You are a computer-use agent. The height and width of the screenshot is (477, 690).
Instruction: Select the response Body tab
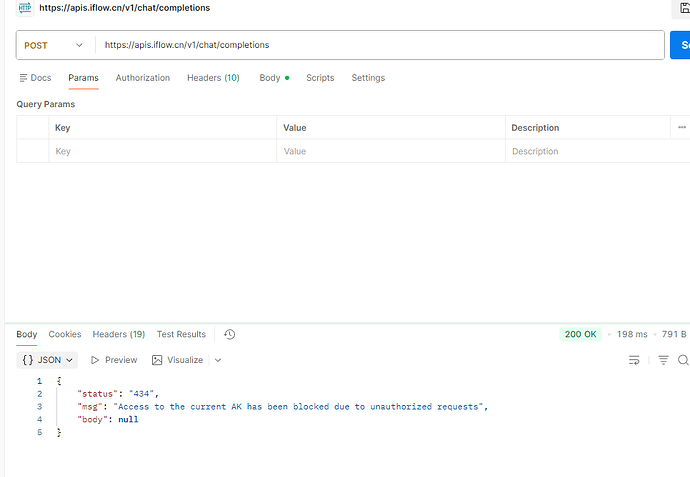27,334
